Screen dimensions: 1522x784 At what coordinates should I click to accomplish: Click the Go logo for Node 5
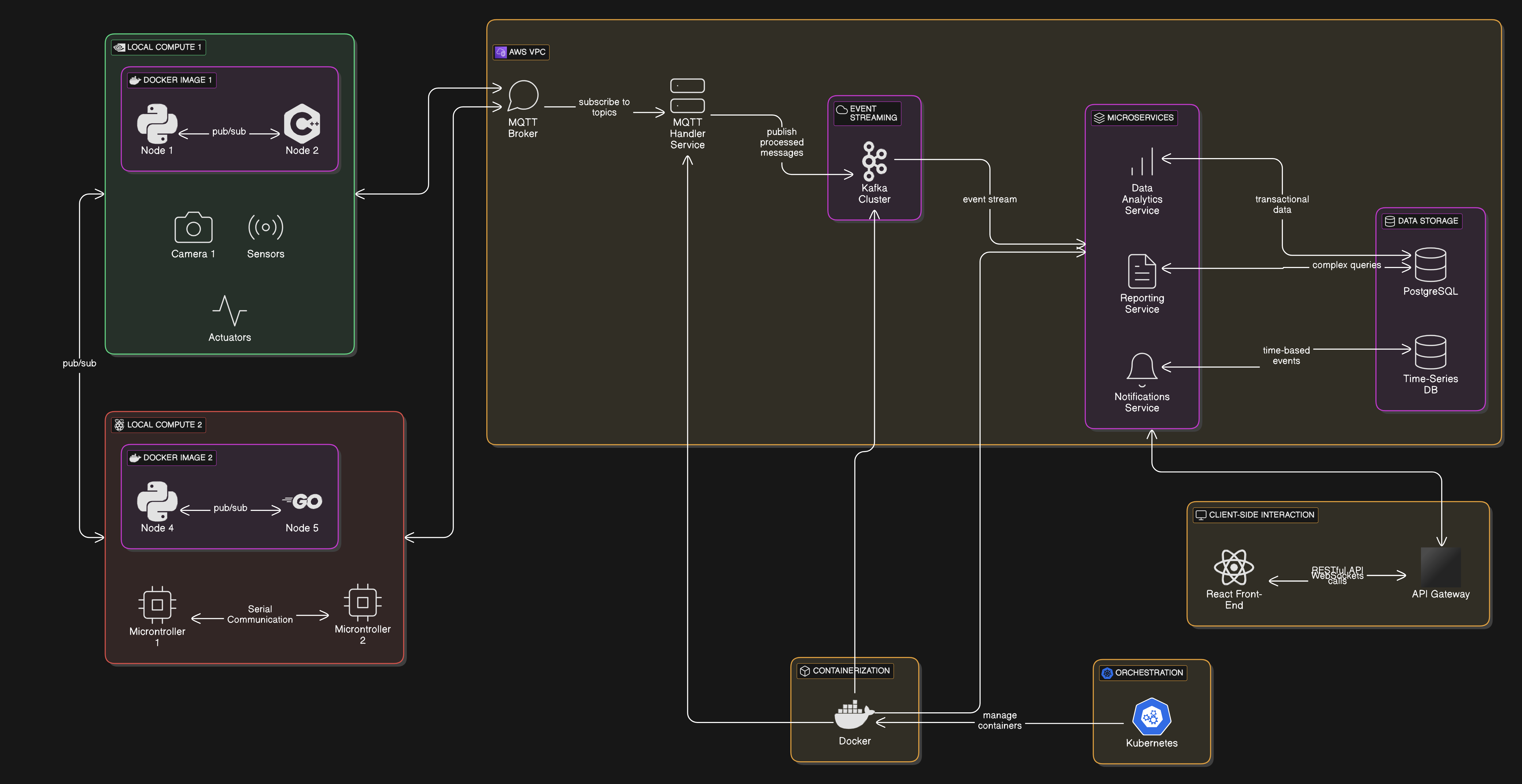(303, 502)
